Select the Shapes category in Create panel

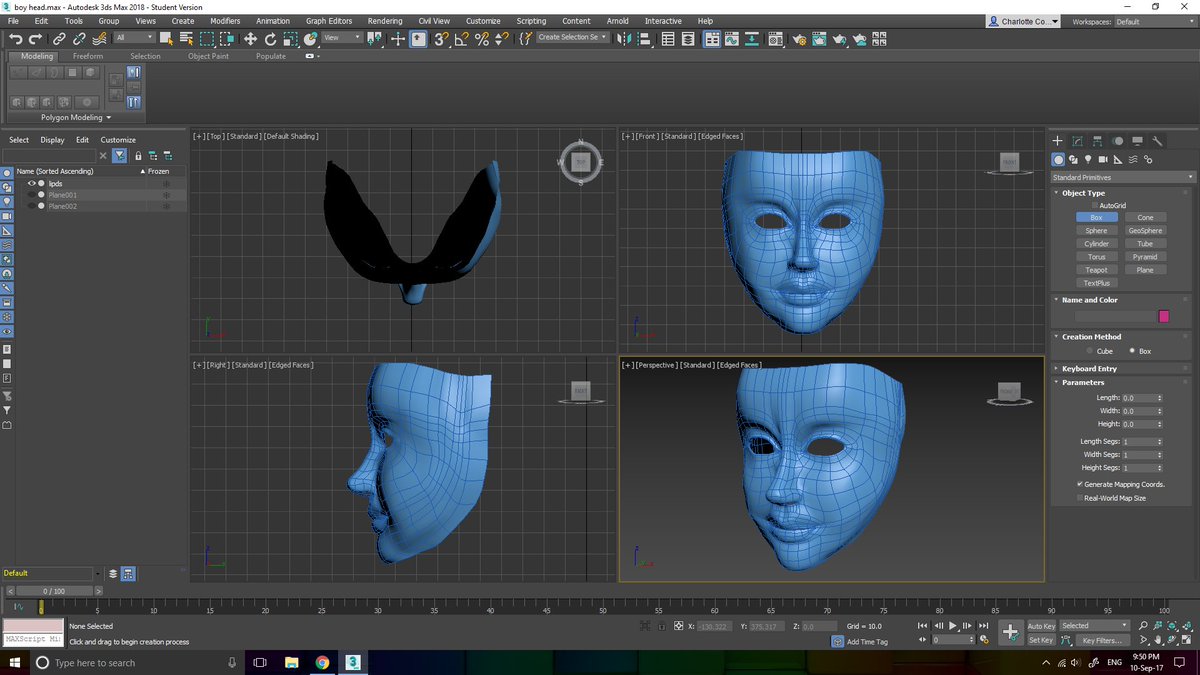[1074, 159]
